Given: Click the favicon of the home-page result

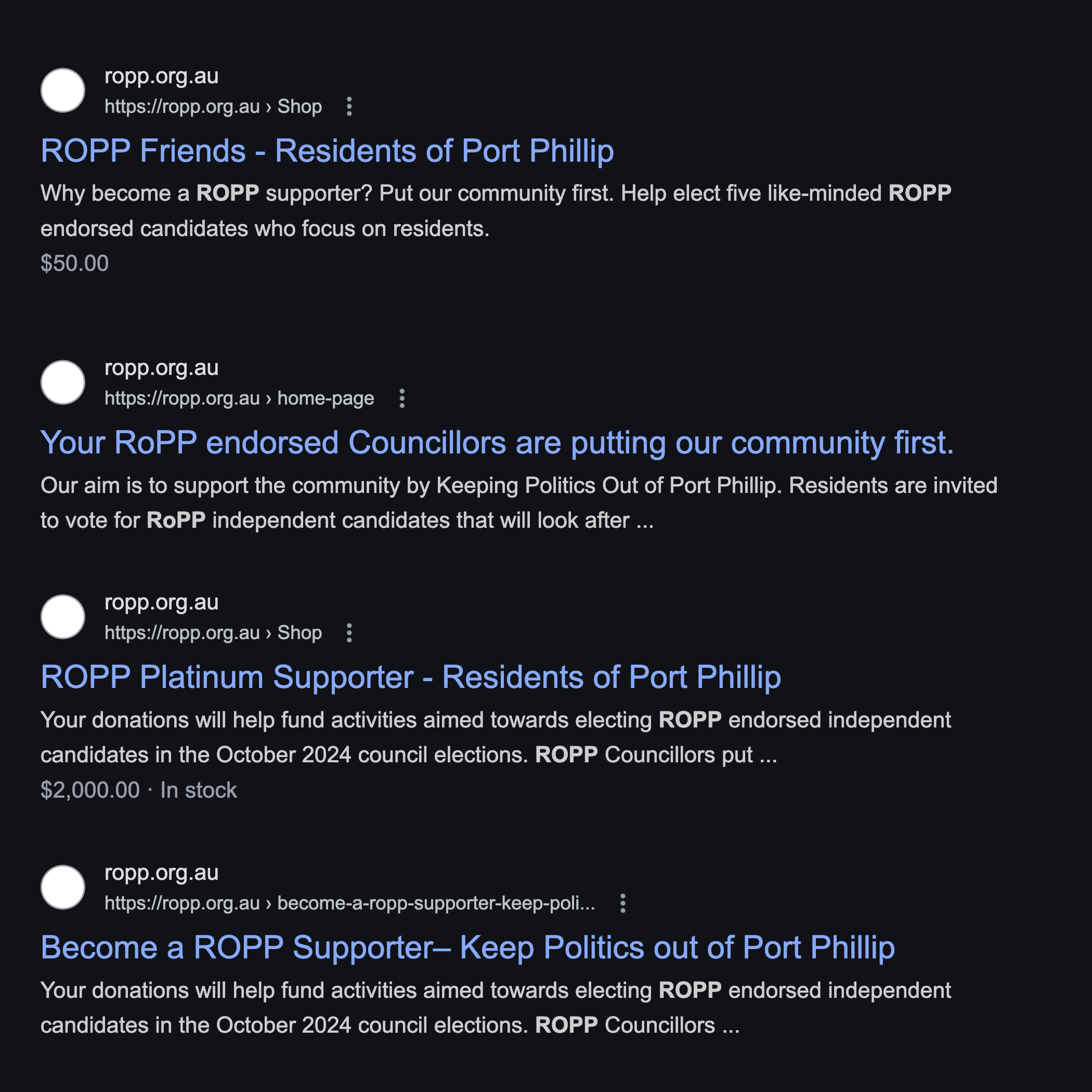Looking at the screenshot, I should 63,382.
